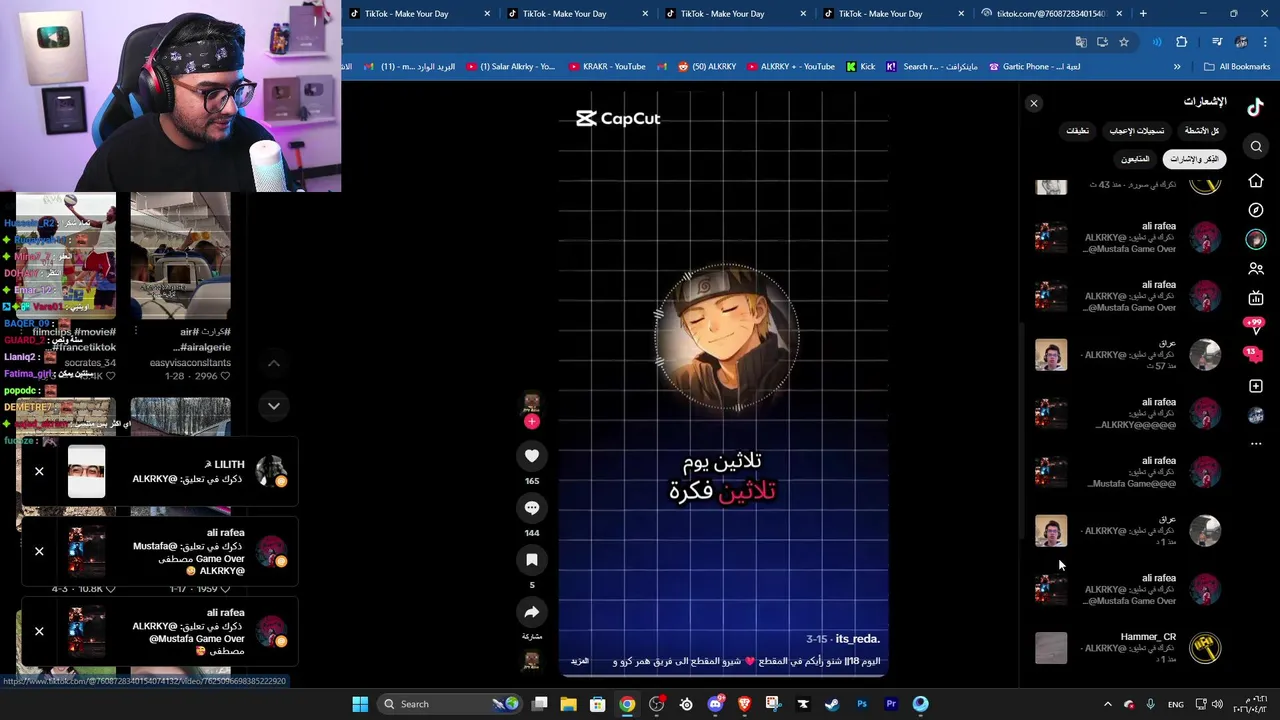Screen dimensions: 1280x720
Task: Open messages icon with 99+ badge
Action: pyautogui.click(x=1254, y=326)
